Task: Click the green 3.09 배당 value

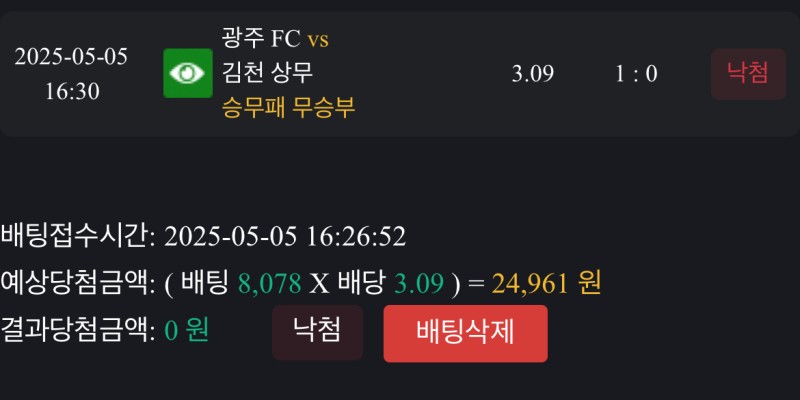Action: coord(418,284)
